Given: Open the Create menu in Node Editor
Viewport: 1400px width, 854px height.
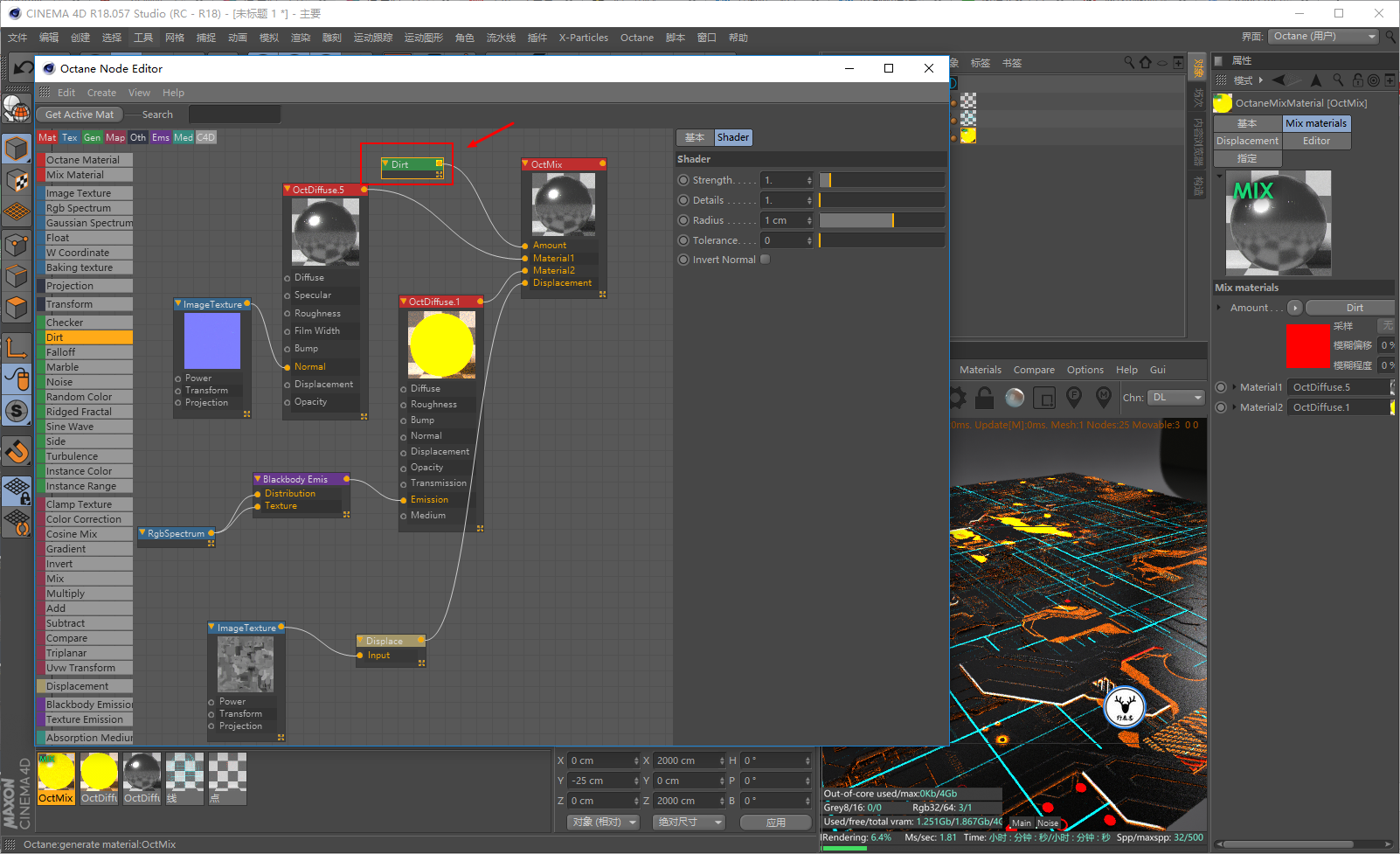Looking at the screenshot, I should click(x=101, y=93).
